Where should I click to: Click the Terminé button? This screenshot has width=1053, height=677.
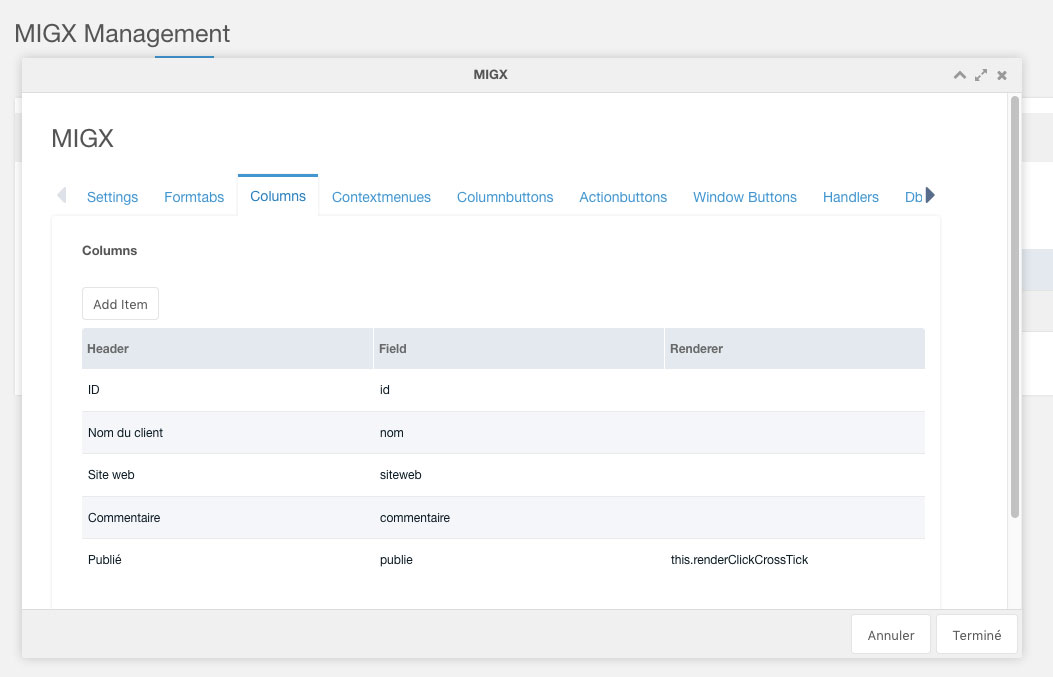point(976,635)
